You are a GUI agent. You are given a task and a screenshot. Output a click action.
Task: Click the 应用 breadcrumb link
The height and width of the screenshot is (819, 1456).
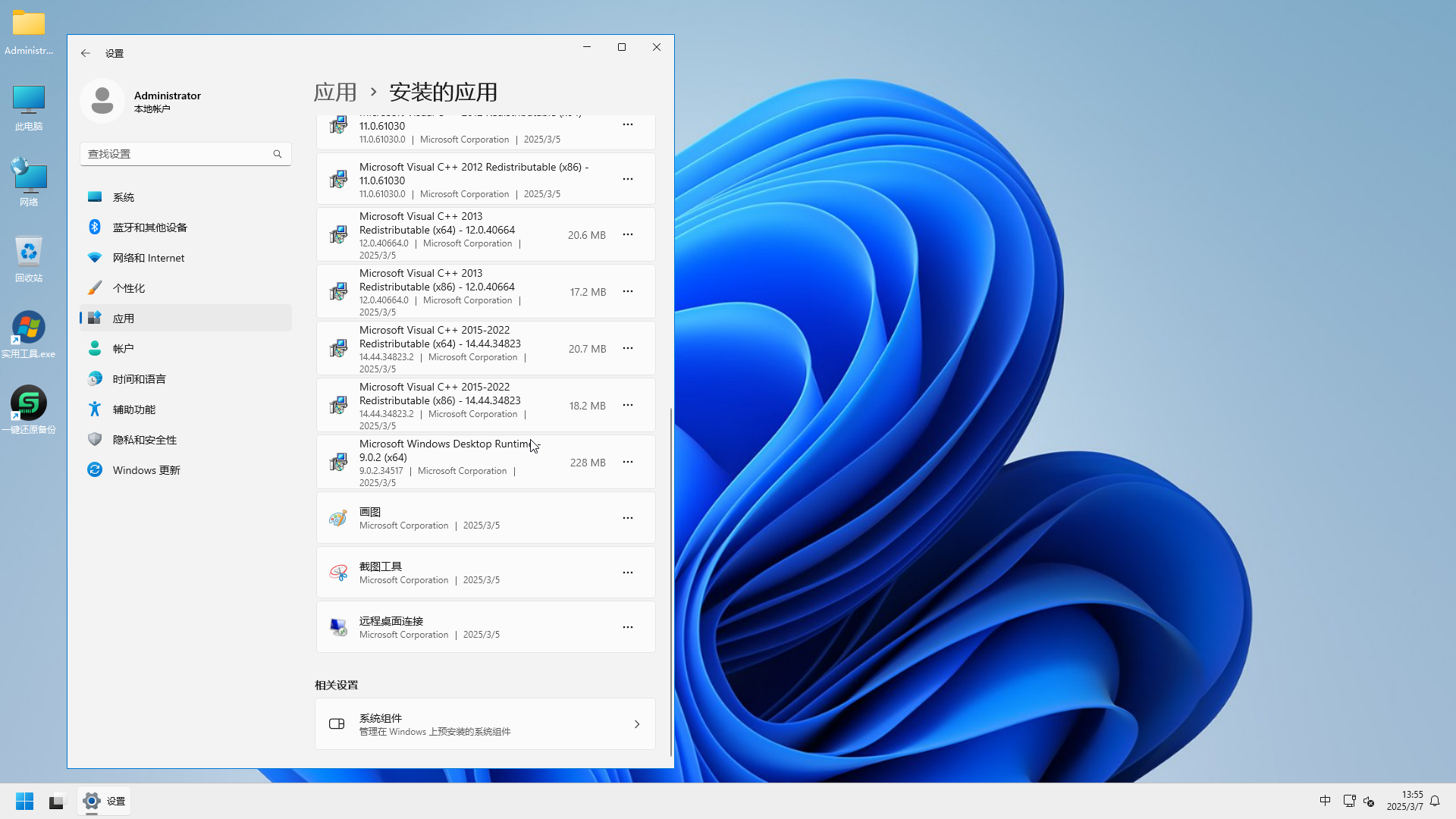pos(335,93)
